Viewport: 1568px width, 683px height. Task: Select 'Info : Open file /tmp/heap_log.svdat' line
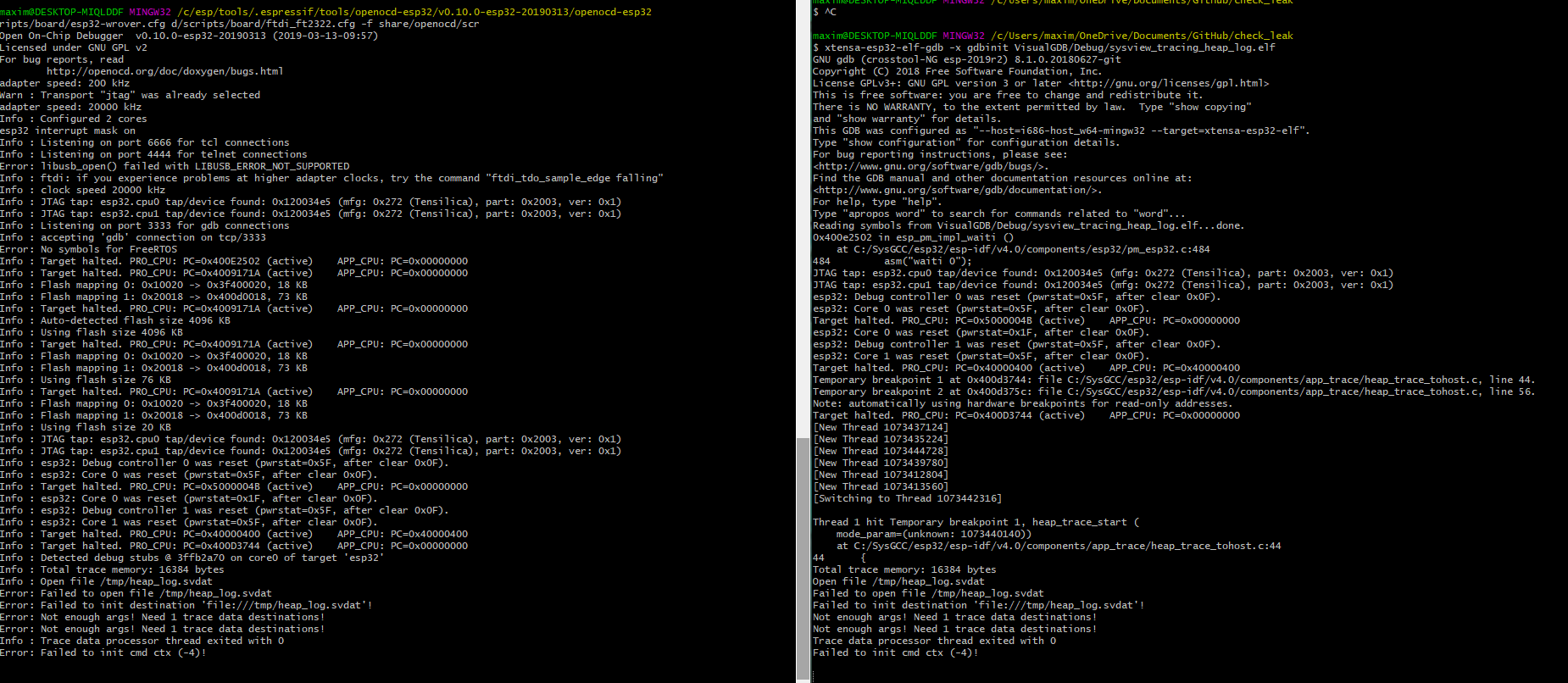coord(107,581)
